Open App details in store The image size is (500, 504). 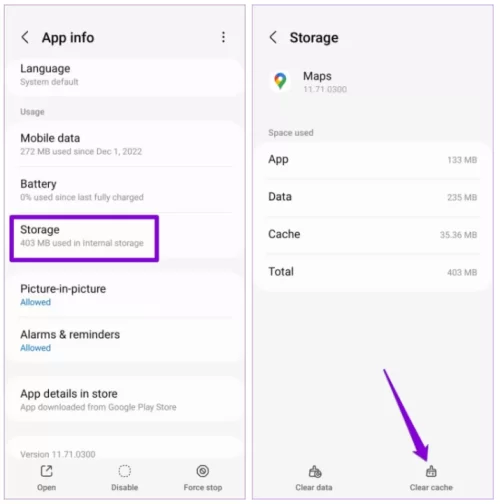pos(126,399)
